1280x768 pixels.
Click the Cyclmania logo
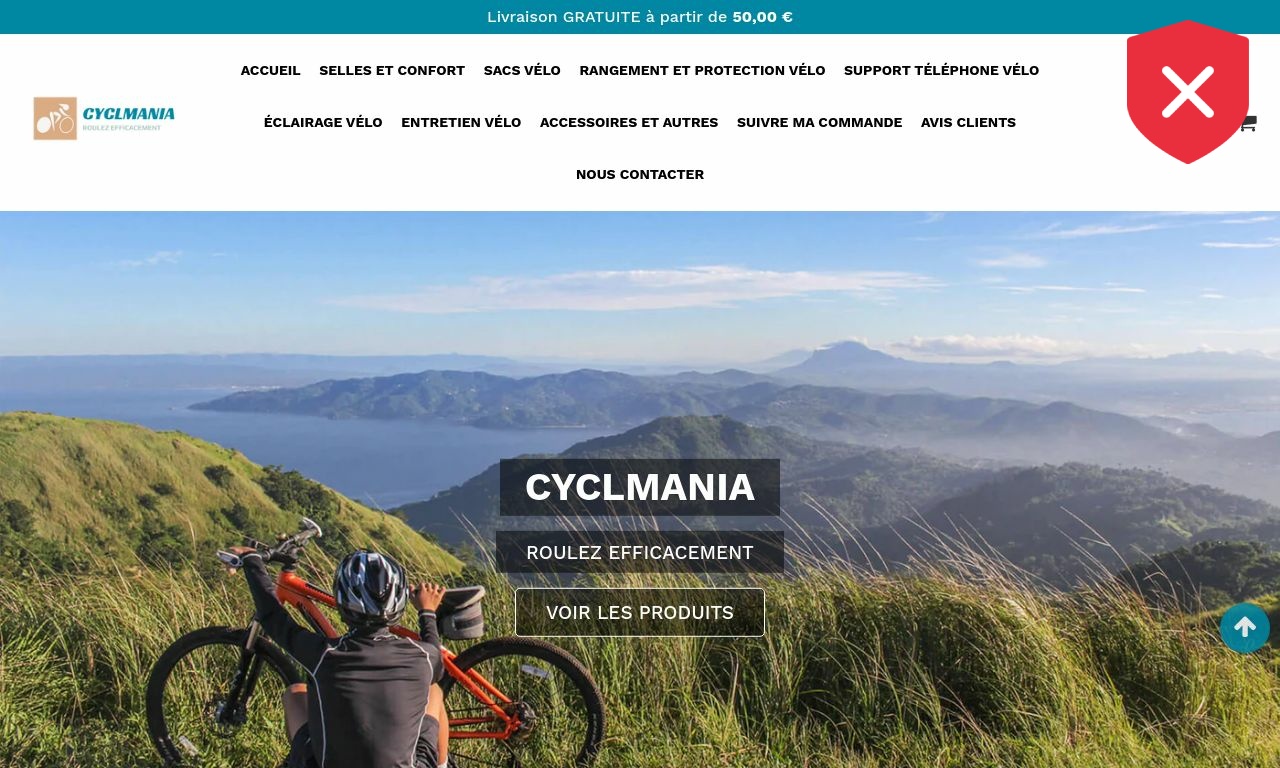click(x=104, y=118)
